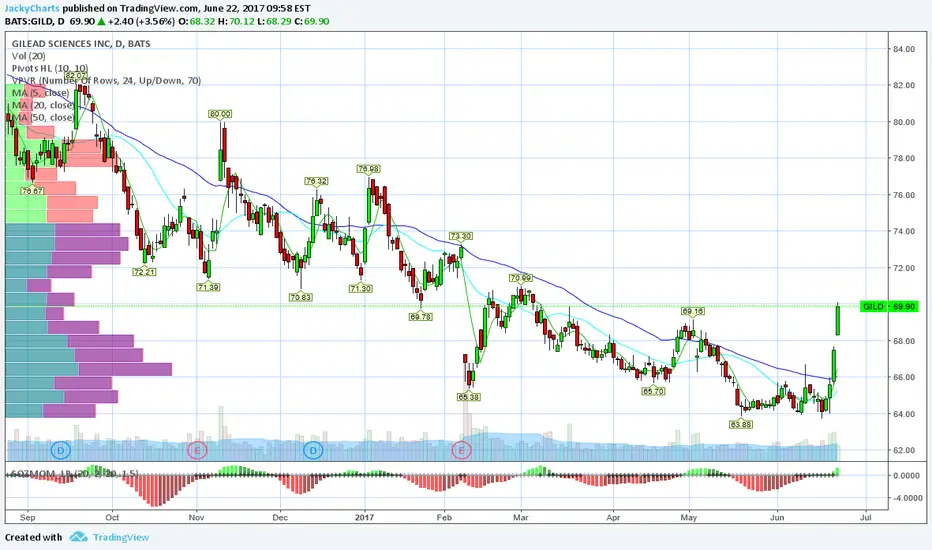Select the 65.70 pivot low label
The height and width of the screenshot is (550, 932).
[x=653, y=391]
